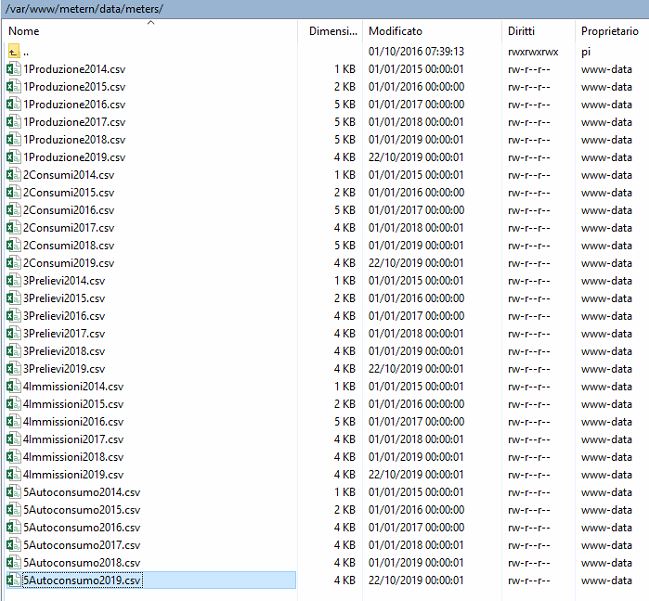Click the 2Consumi2014.csv file icon
Screen dimensions: 649x601
coord(14,175)
